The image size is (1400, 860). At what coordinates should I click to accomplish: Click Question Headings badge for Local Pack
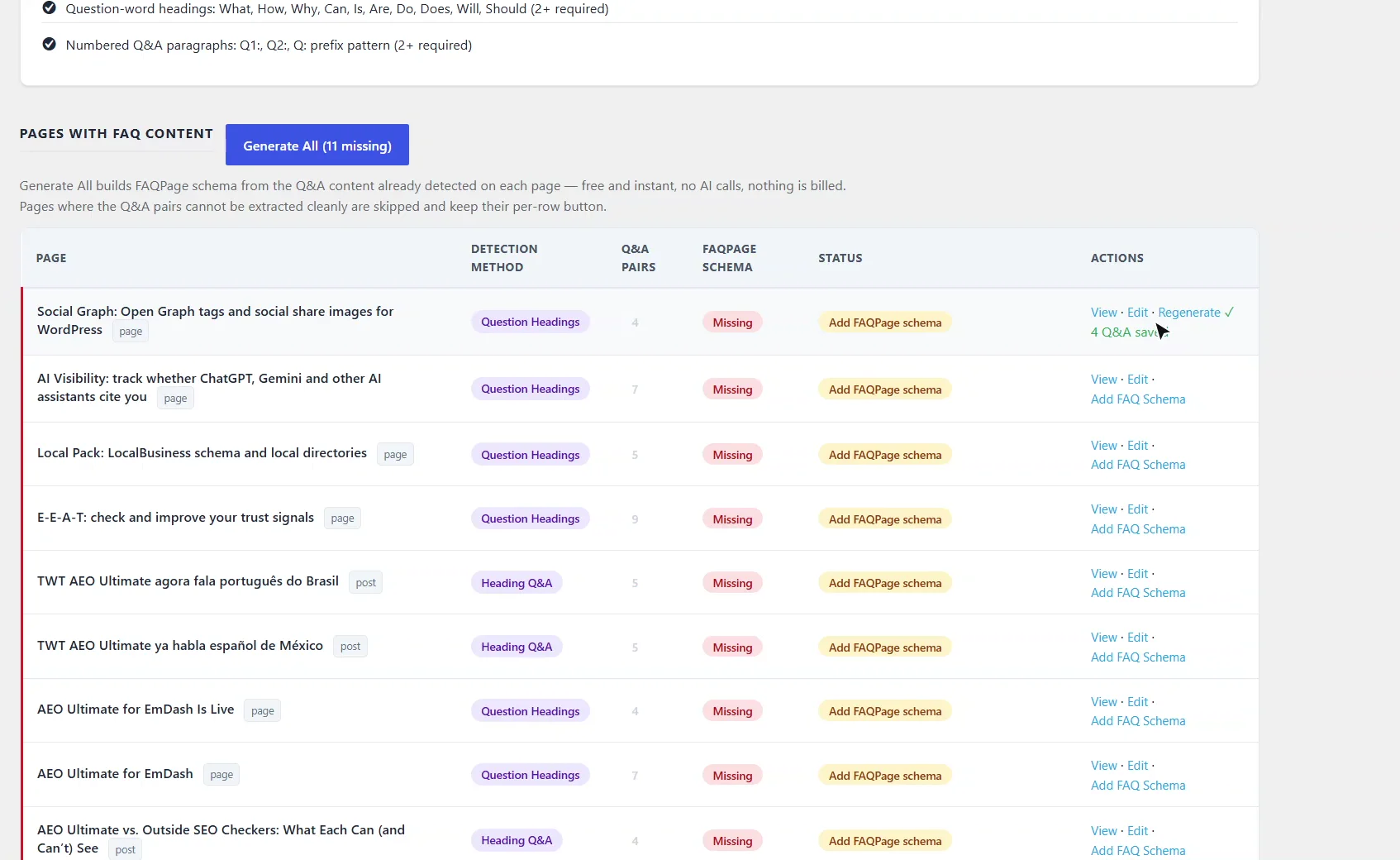[531, 455]
